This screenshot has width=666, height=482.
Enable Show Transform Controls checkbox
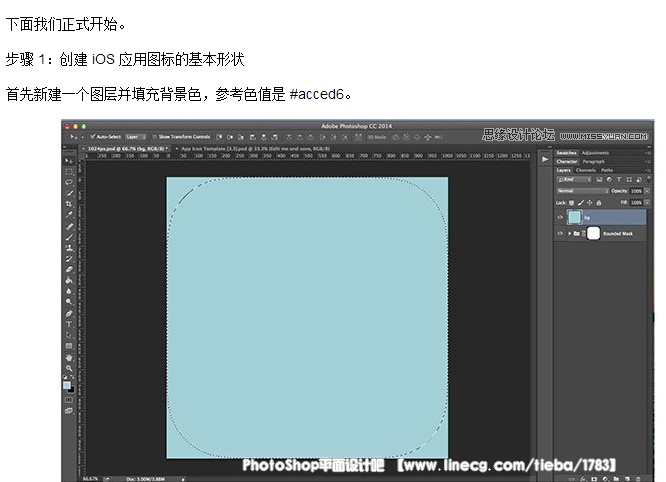coord(154,135)
